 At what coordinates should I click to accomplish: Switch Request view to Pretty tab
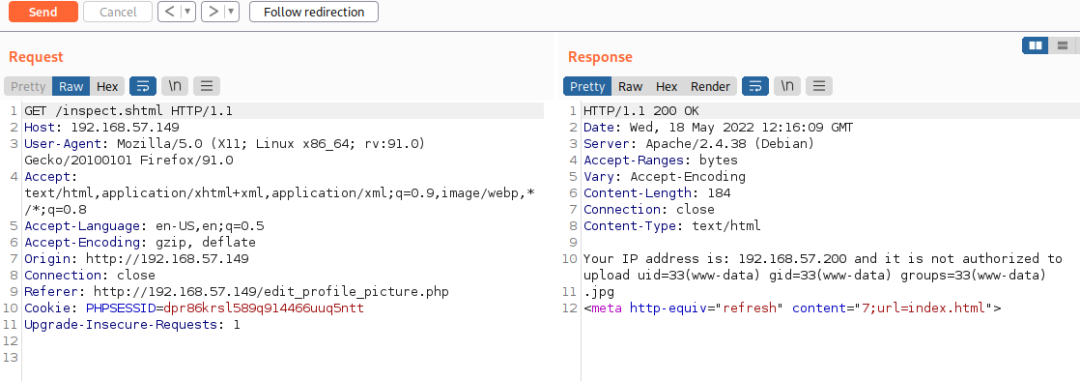coord(28,86)
